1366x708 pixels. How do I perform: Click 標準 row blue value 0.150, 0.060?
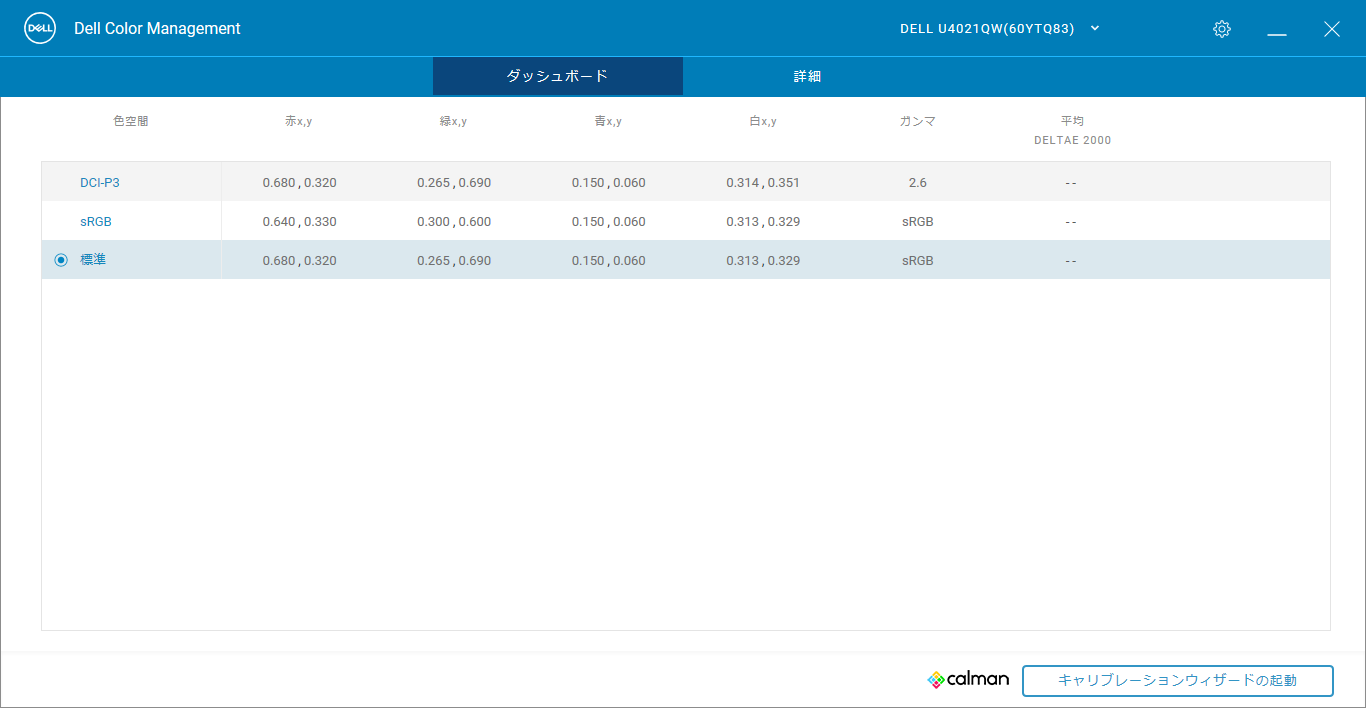click(609, 261)
